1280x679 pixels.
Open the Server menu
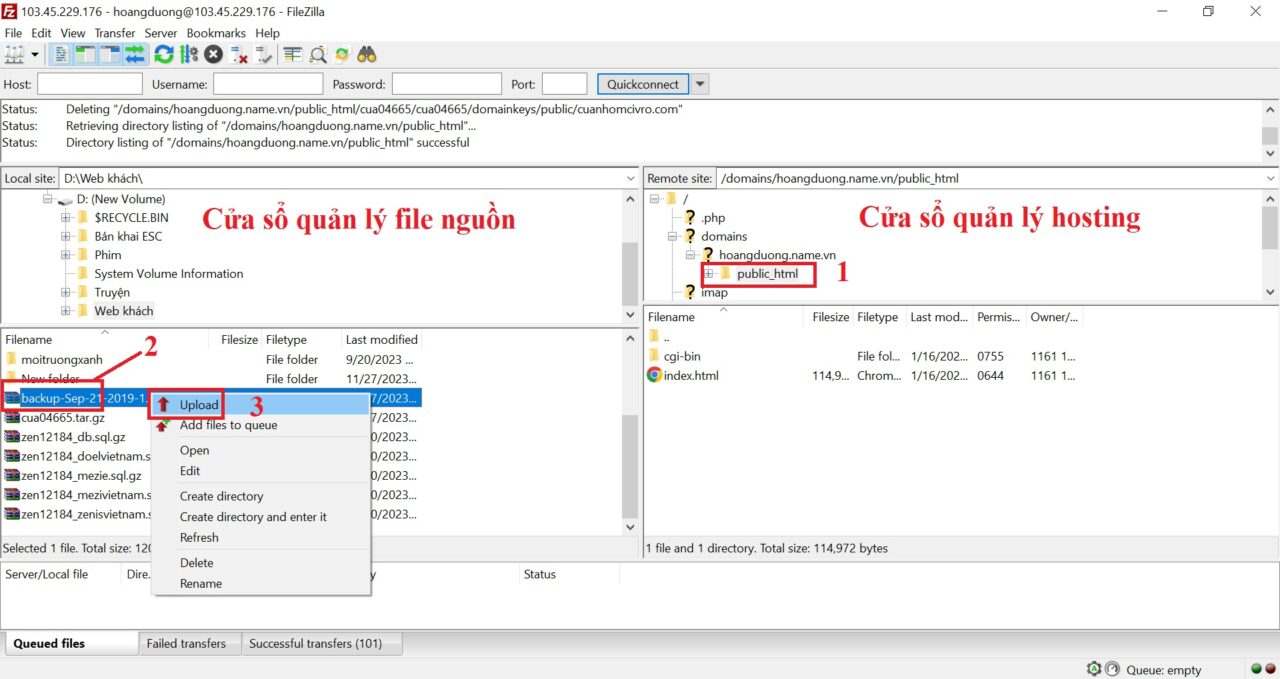[161, 33]
